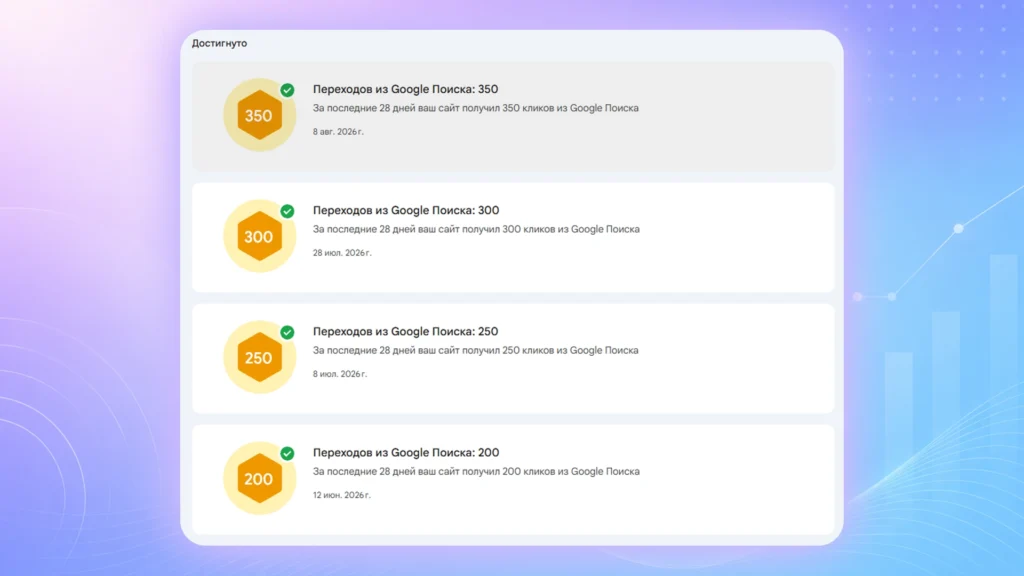This screenshot has width=1024, height=576.
Task: Click green checkmark on the 200 badge
Action: tap(287, 453)
